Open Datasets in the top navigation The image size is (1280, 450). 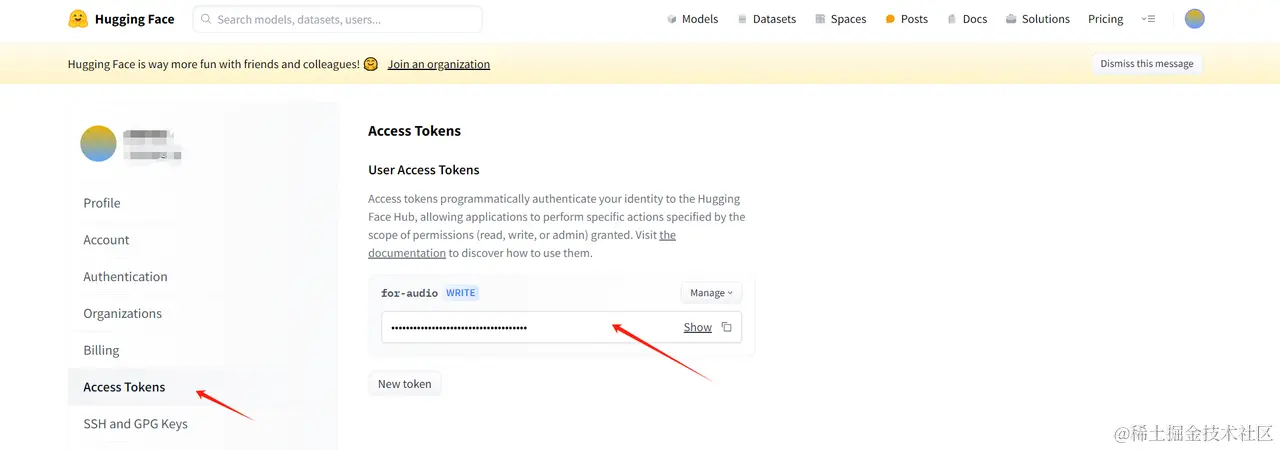pyautogui.click(x=767, y=19)
